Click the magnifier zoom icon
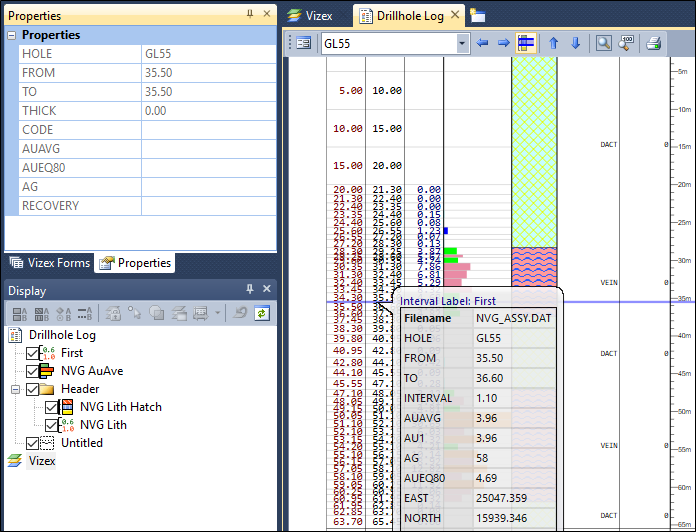Screen dimensions: 696x532 [x=603, y=43]
